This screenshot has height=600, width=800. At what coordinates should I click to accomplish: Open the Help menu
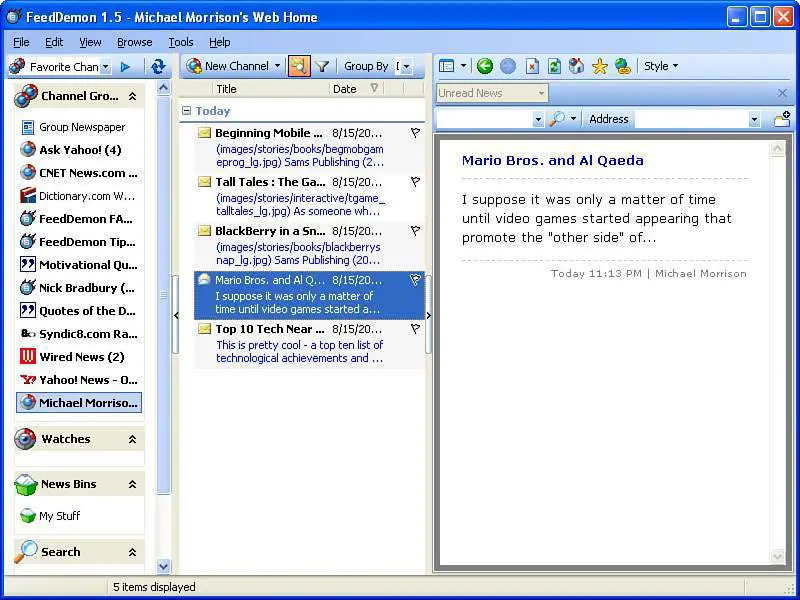tap(219, 42)
